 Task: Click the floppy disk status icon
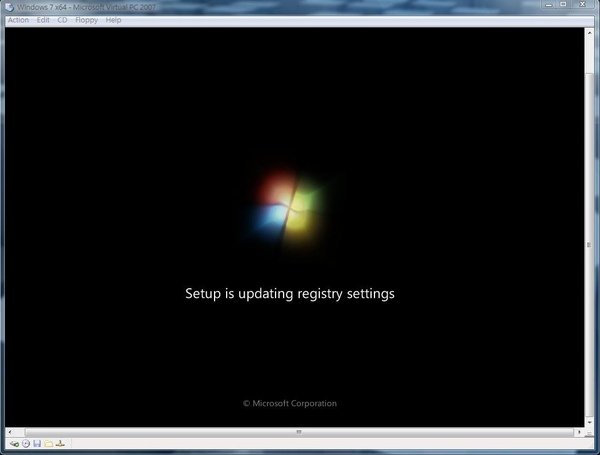point(37,444)
